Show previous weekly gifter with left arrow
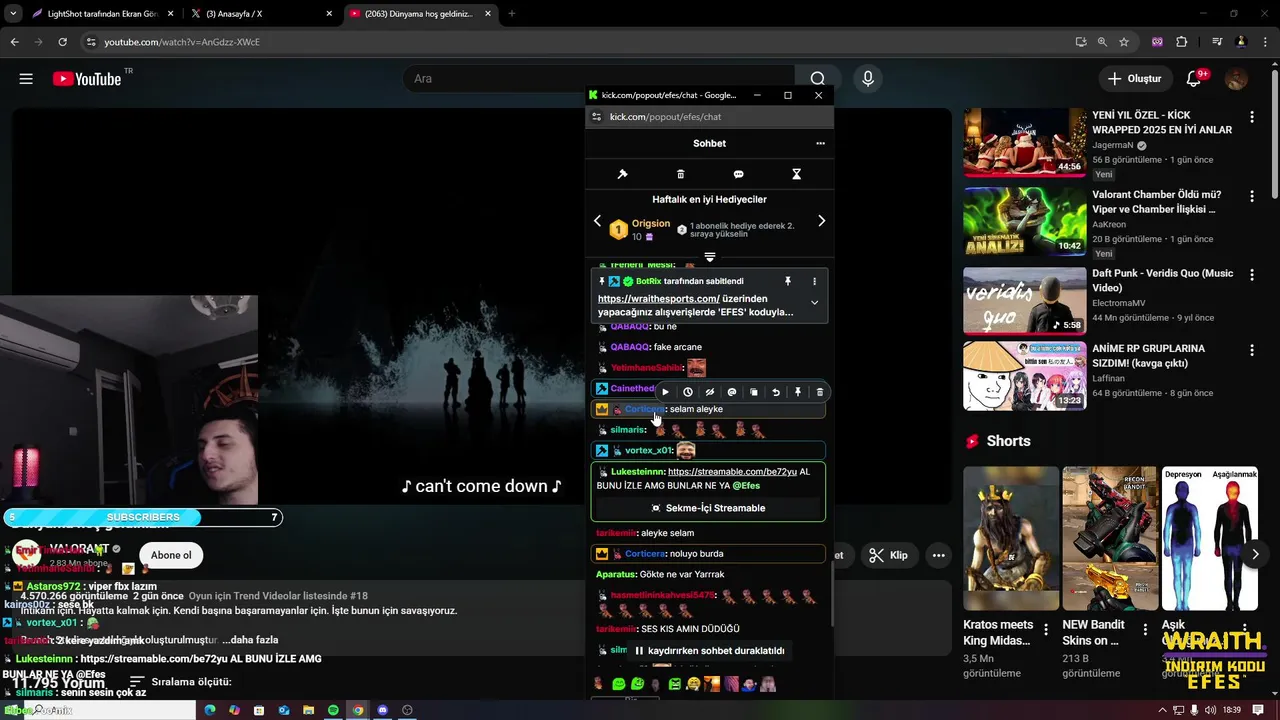Image resolution: width=1280 pixels, height=720 pixels. click(598, 221)
